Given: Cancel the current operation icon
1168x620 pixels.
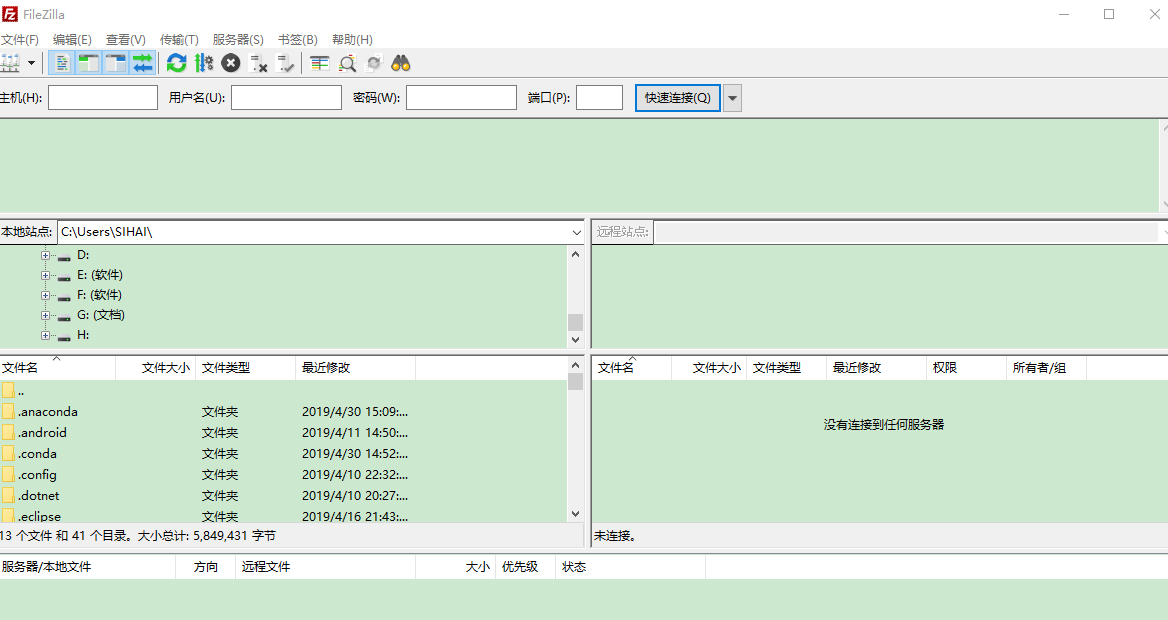Looking at the screenshot, I should point(231,63).
